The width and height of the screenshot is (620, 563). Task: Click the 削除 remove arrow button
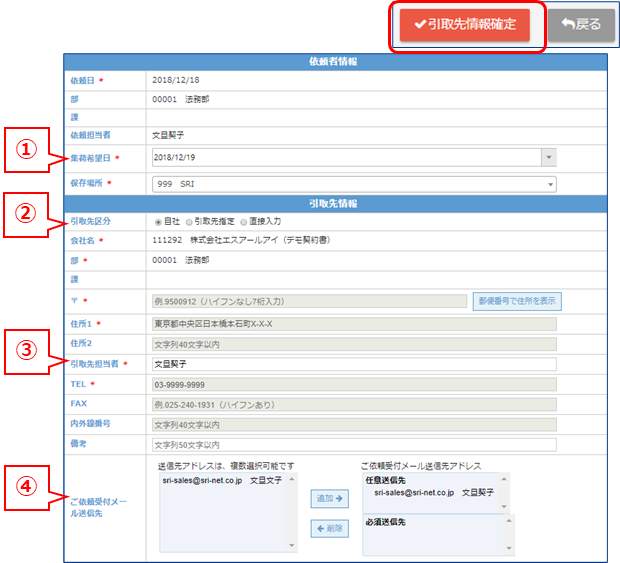(329, 528)
